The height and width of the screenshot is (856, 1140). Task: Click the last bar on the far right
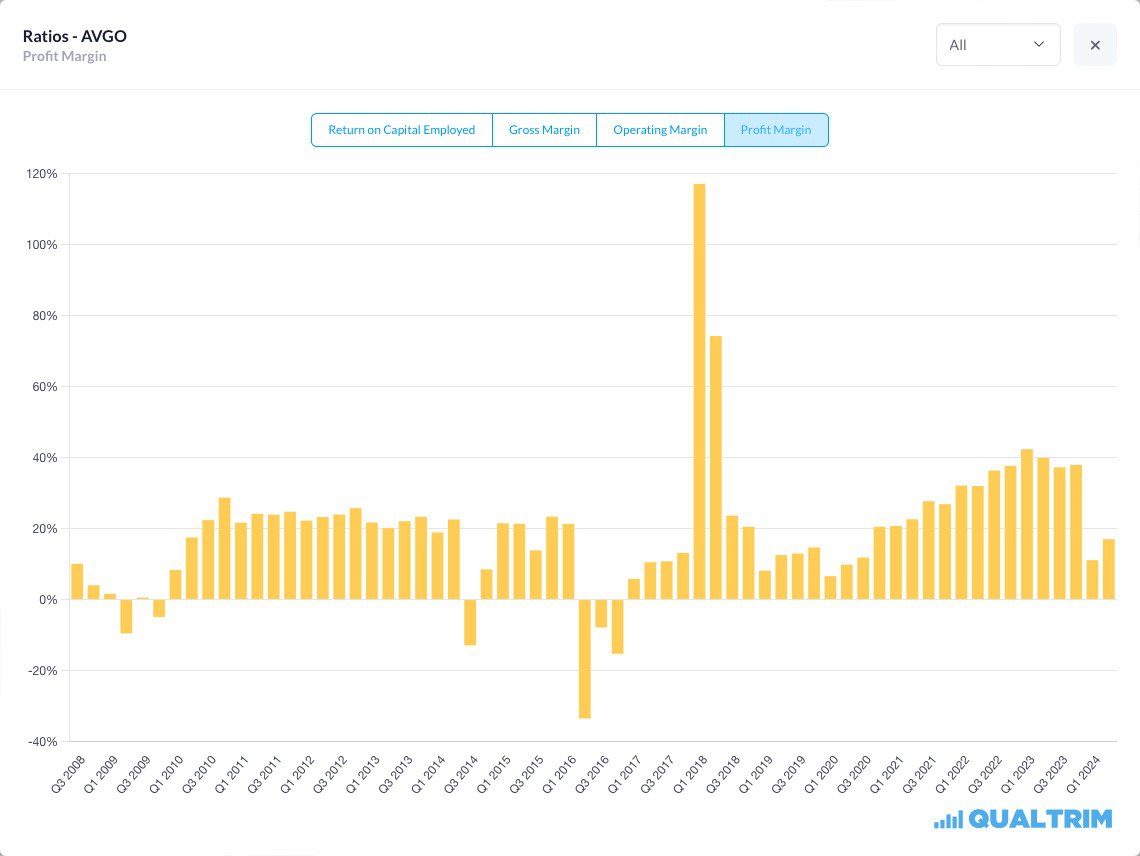tap(1108, 569)
